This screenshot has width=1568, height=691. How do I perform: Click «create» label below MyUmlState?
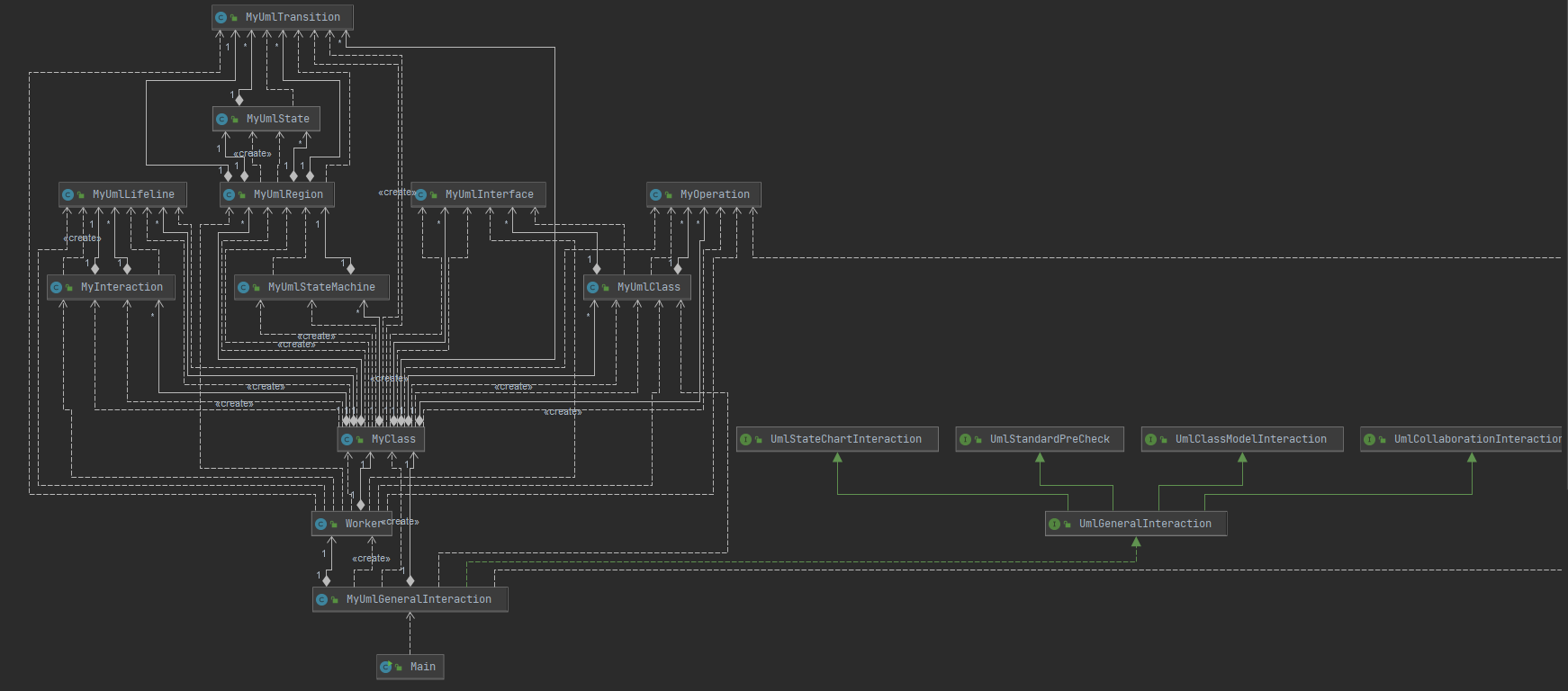pyautogui.click(x=252, y=154)
